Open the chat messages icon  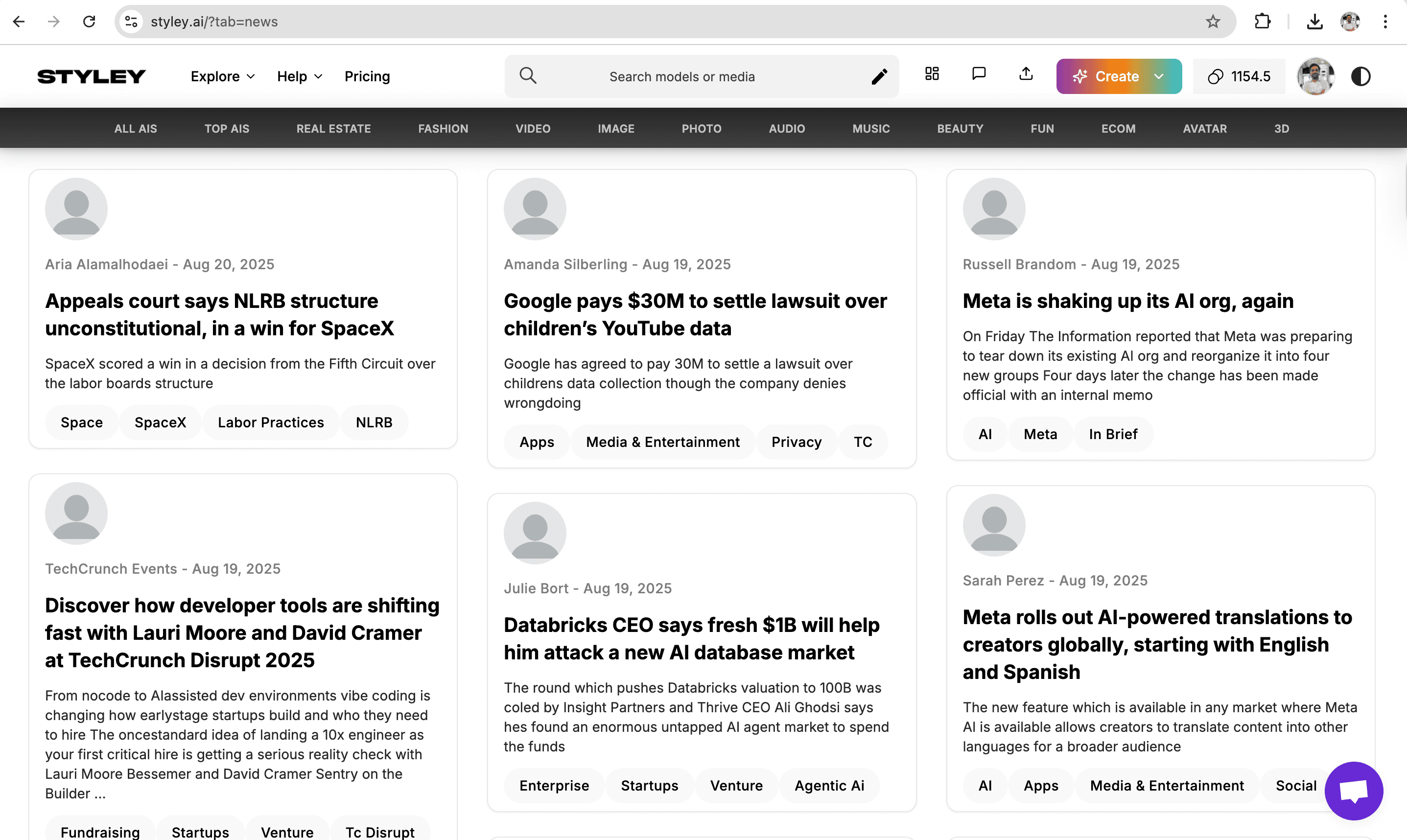pyautogui.click(x=979, y=74)
